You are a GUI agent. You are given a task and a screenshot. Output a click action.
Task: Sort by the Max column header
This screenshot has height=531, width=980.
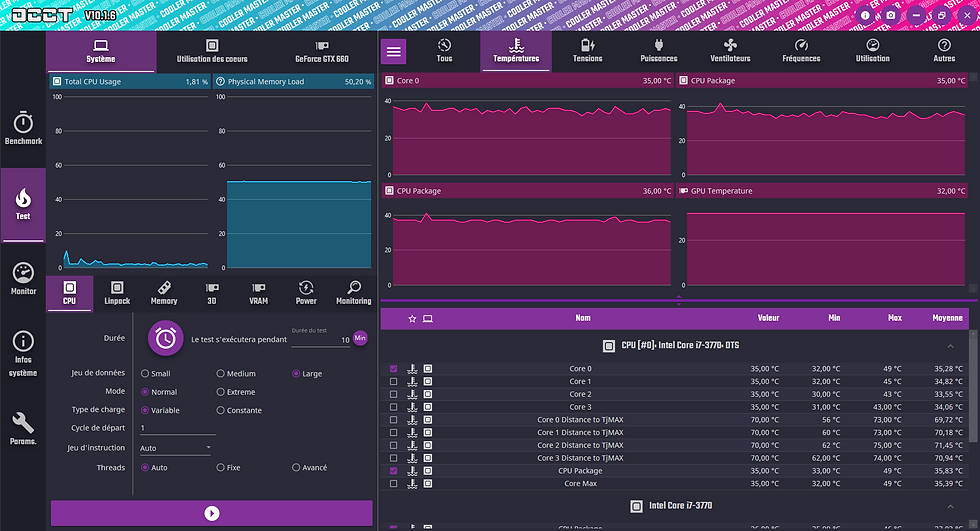[x=895, y=318]
